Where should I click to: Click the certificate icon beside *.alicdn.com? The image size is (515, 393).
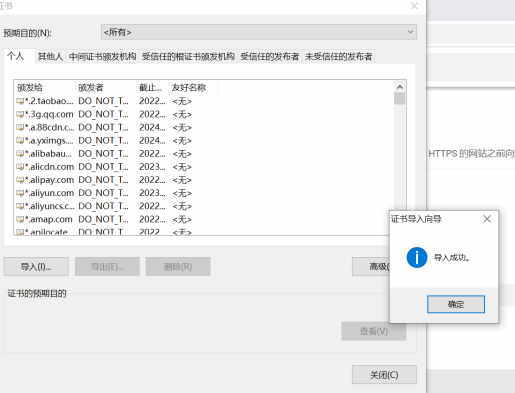coord(20,166)
